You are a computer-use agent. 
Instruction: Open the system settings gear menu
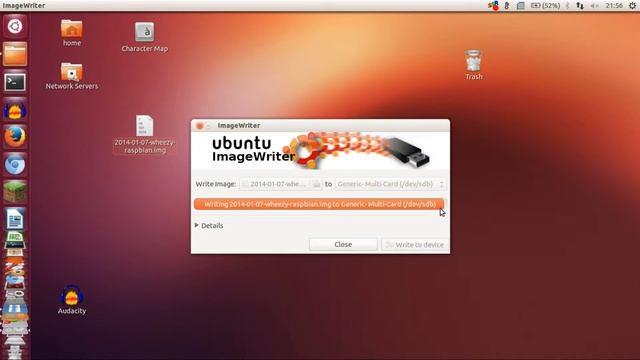(x=632, y=6)
